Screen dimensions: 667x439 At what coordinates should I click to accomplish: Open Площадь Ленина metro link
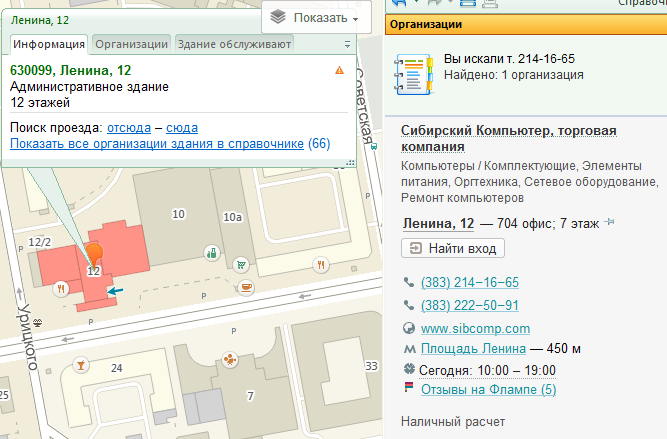(x=473, y=348)
